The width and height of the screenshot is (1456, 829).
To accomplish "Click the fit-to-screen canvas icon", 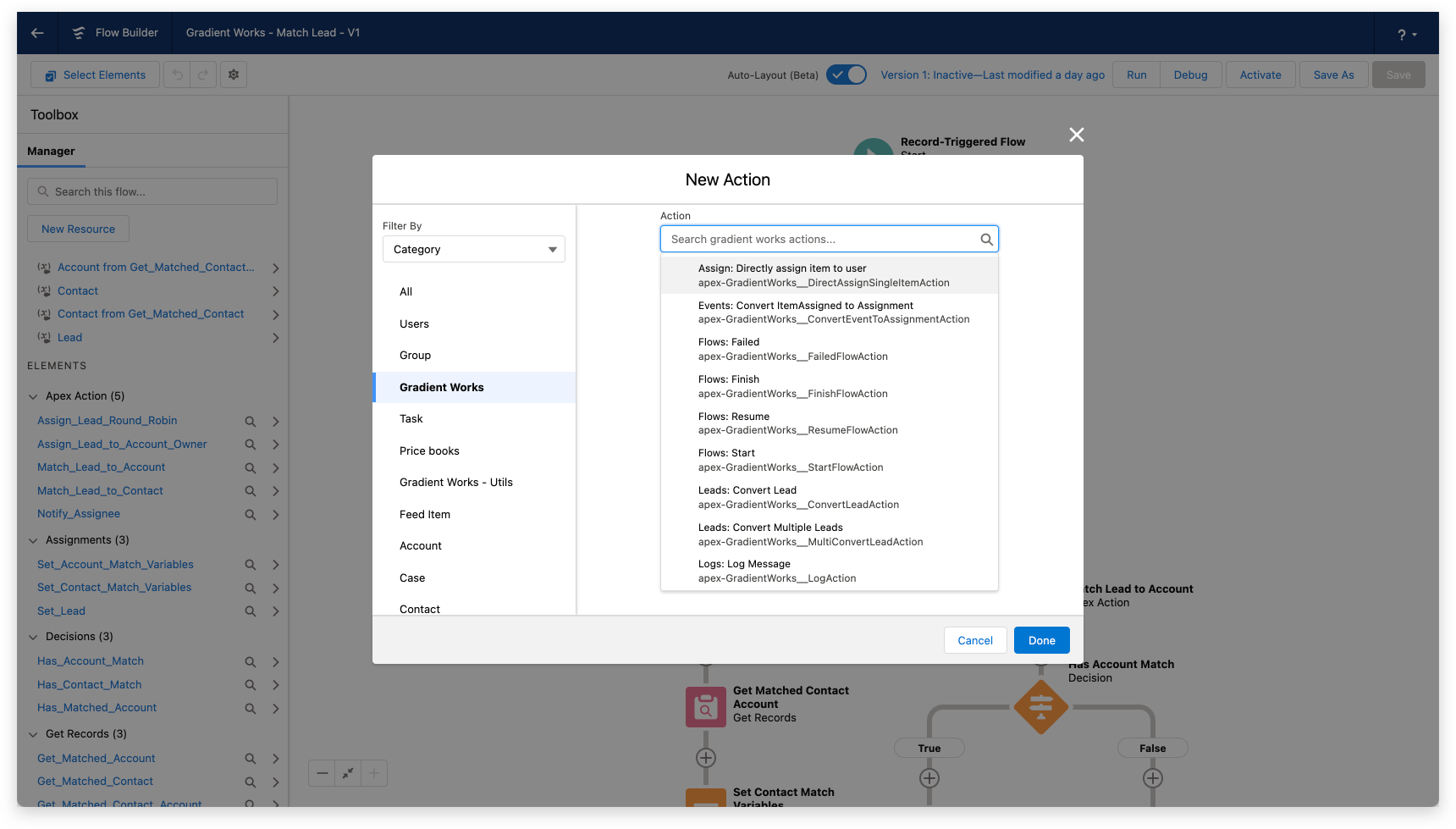I will coord(348,773).
